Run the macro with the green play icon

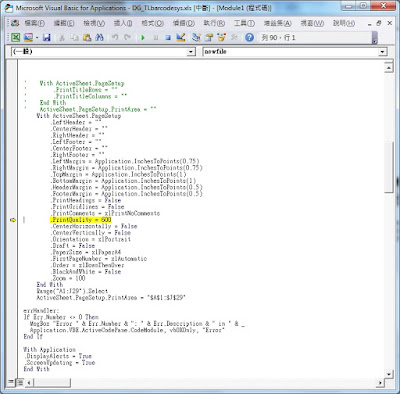point(143,38)
